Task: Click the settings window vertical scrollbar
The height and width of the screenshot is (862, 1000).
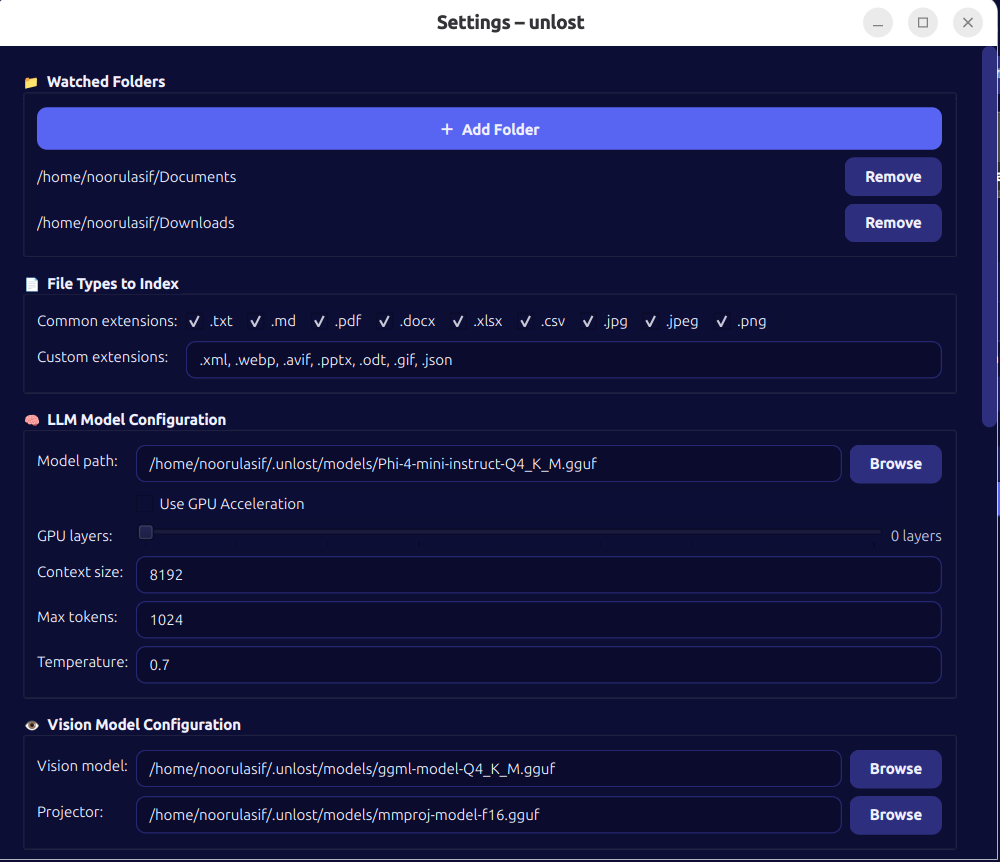Action: pyautogui.click(x=989, y=237)
